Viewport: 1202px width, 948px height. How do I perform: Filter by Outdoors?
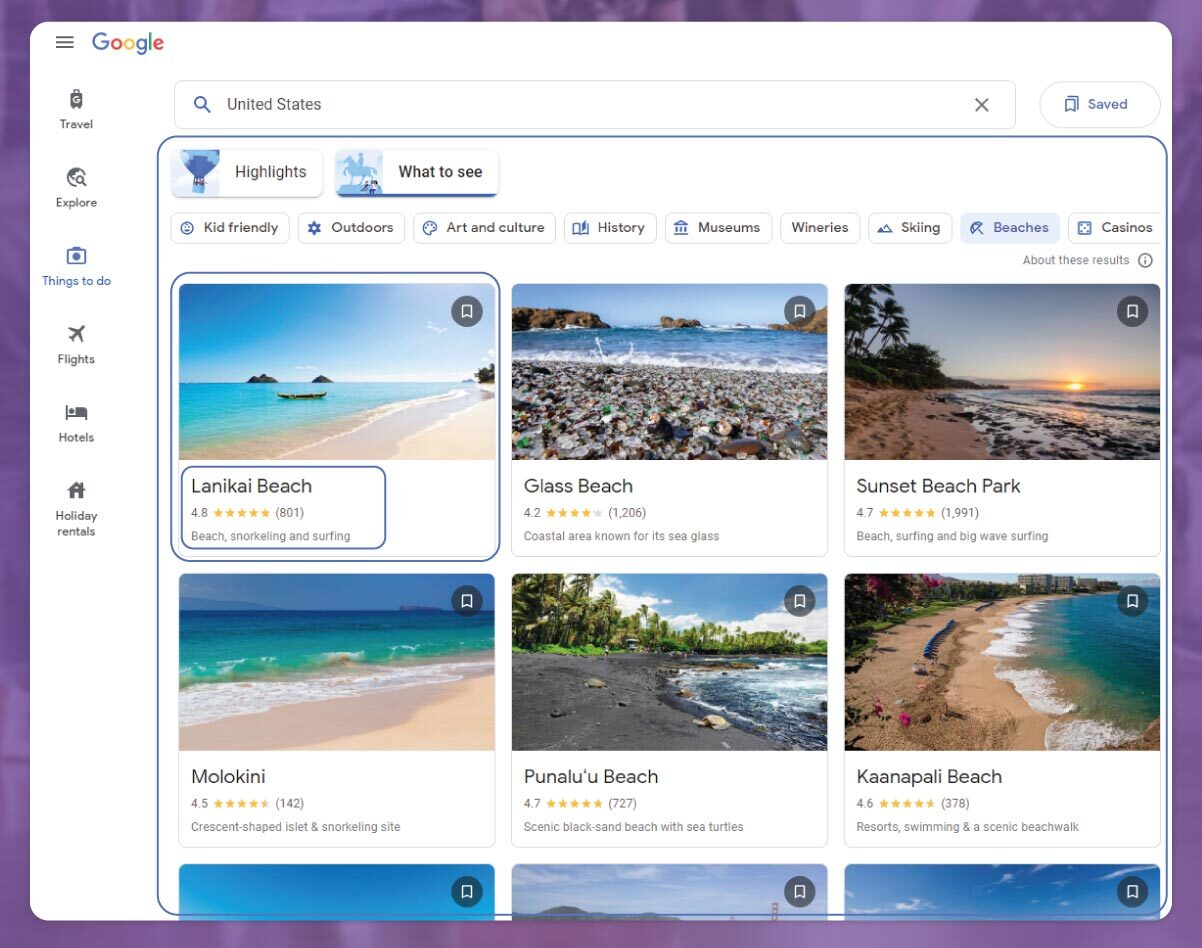(351, 228)
